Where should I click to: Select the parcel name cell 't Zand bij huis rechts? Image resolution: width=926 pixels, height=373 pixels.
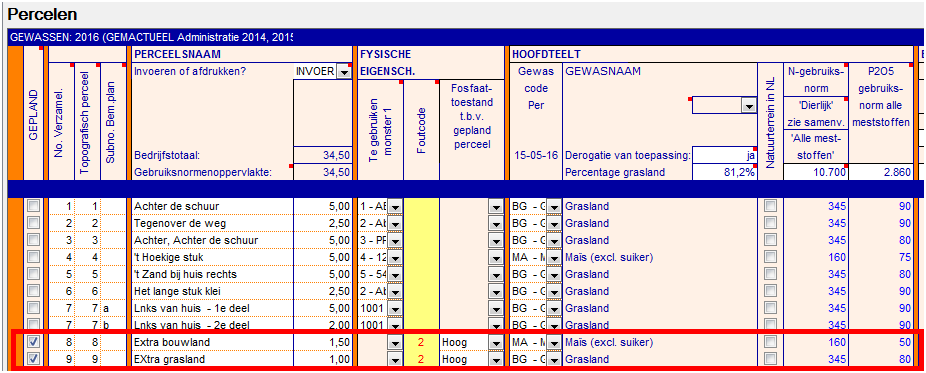[213, 275]
